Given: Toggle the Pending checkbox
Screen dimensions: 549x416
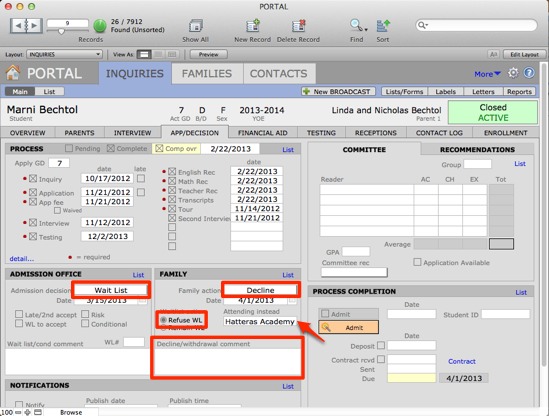Looking at the screenshot, I should click(x=69, y=148).
